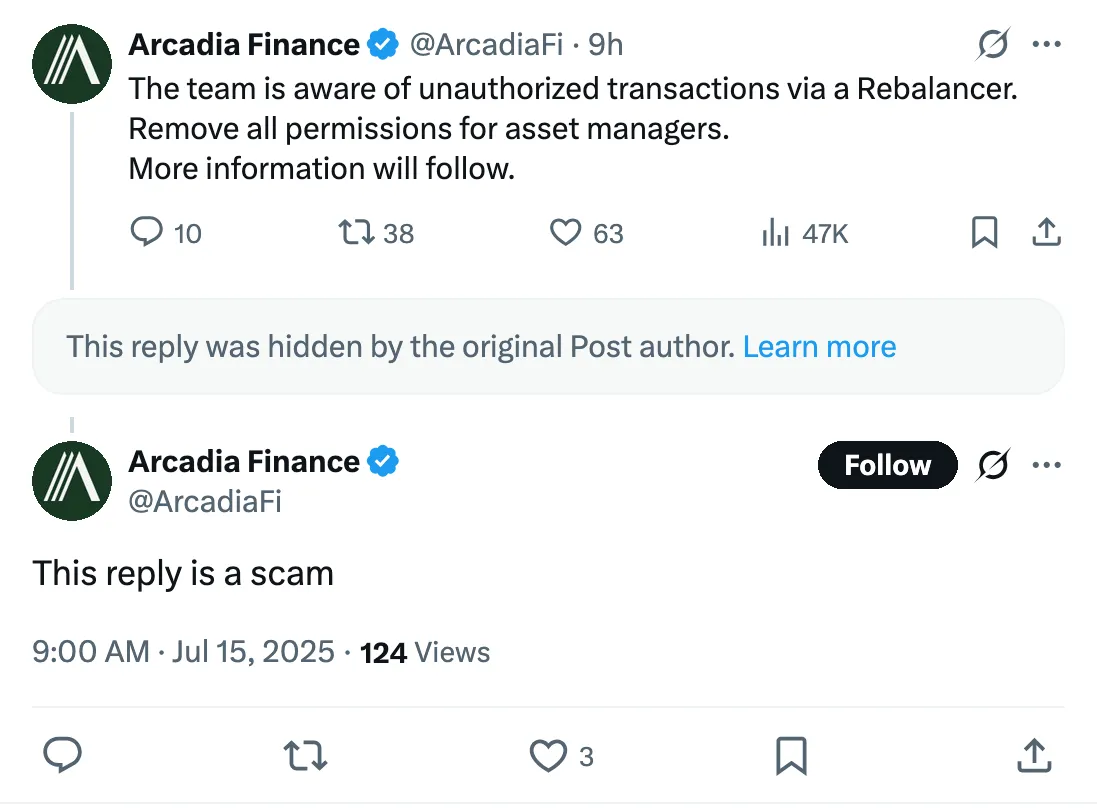This screenshot has height=808, width=1097.
Task: Reply to the 'This reply is a scam' post
Action: coord(63,755)
